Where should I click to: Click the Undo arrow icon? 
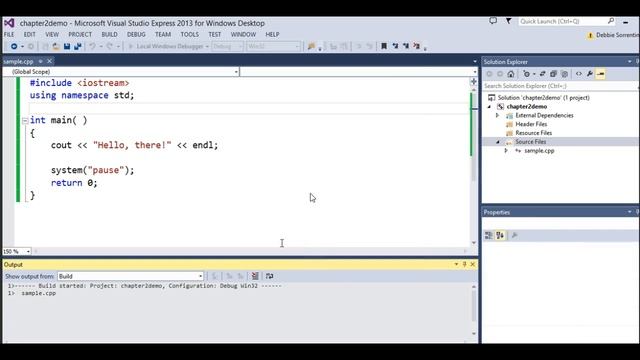point(92,47)
